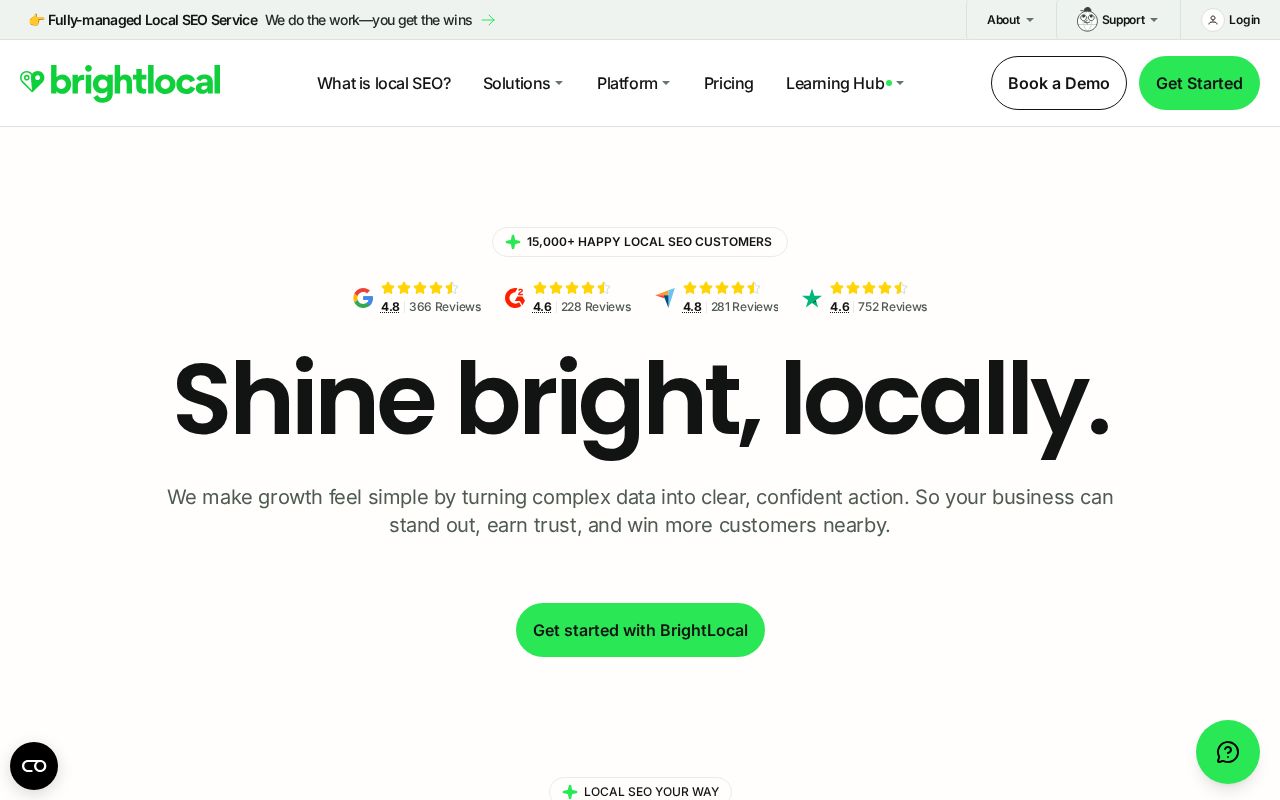Click the Login link
The width and height of the screenshot is (1280, 800).
pyautogui.click(x=1244, y=20)
